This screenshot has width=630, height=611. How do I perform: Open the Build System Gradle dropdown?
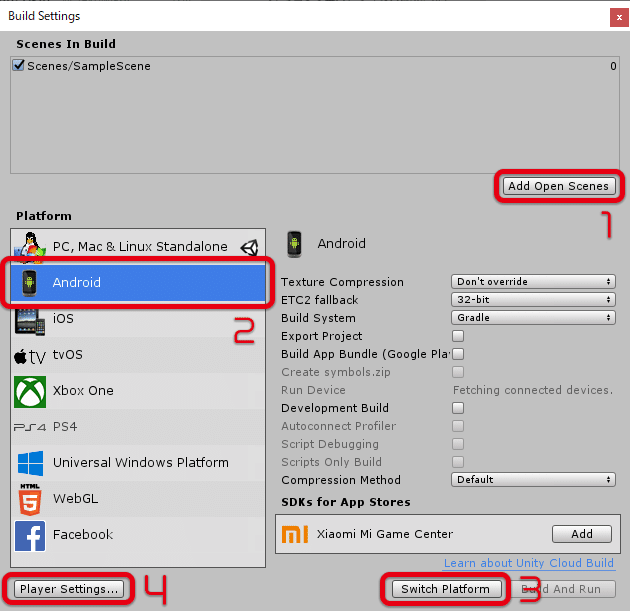tap(533, 318)
